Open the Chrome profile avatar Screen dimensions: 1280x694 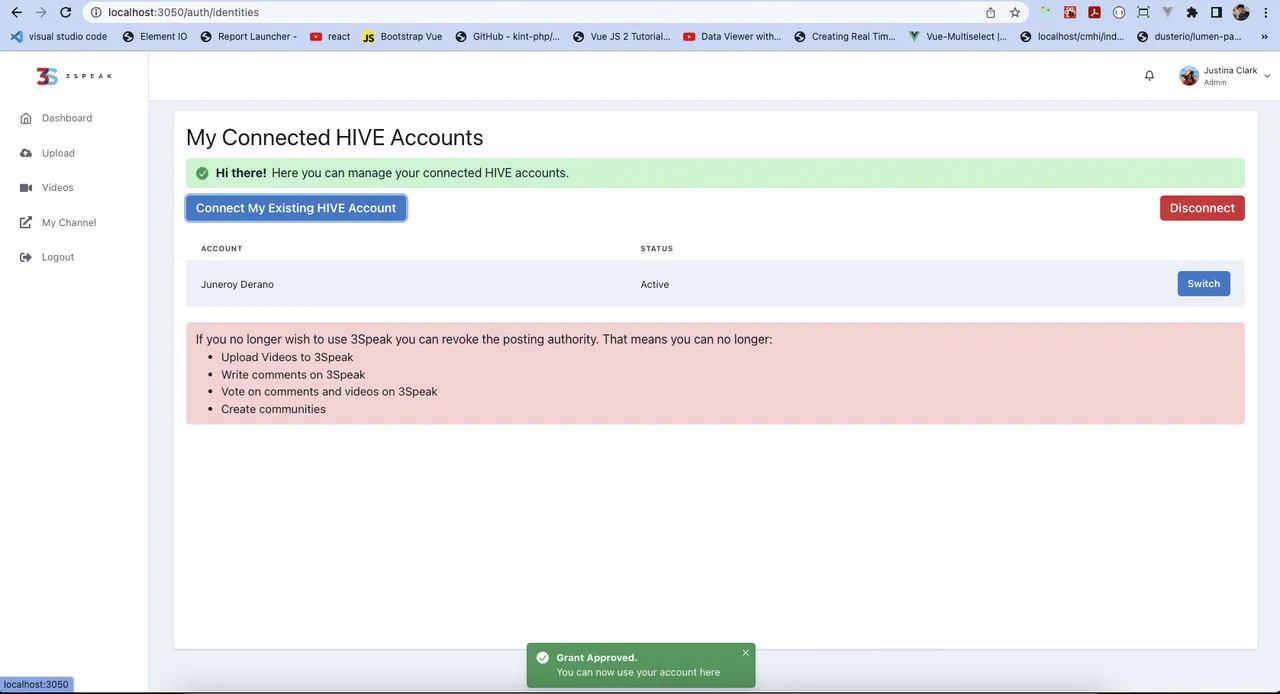coord(1241,12)
